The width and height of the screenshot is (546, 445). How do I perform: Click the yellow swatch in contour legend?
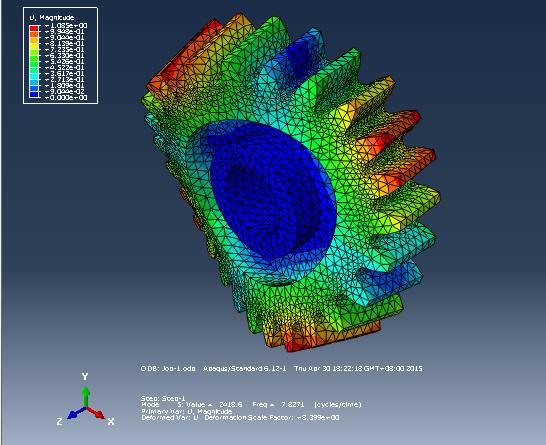(34, 46)
